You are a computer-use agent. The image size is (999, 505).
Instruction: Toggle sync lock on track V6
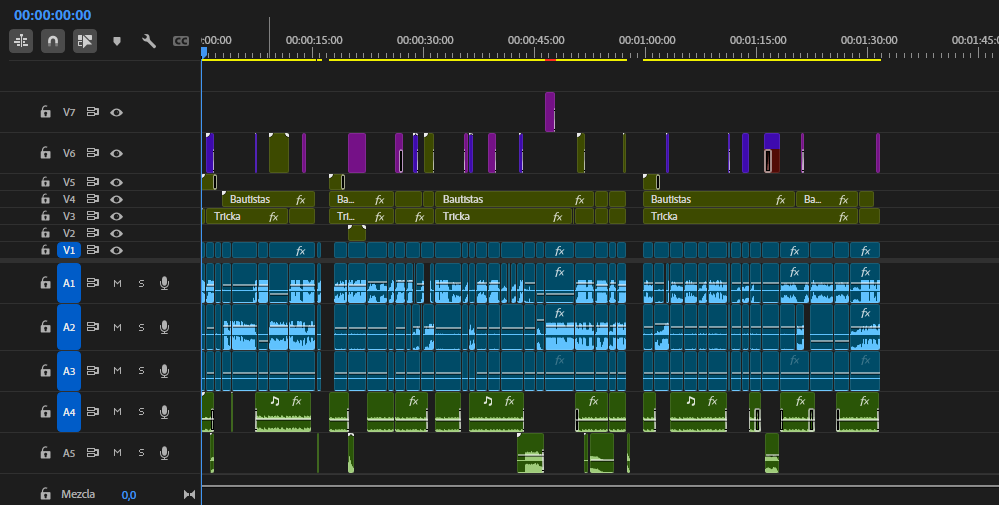point(92,153)
